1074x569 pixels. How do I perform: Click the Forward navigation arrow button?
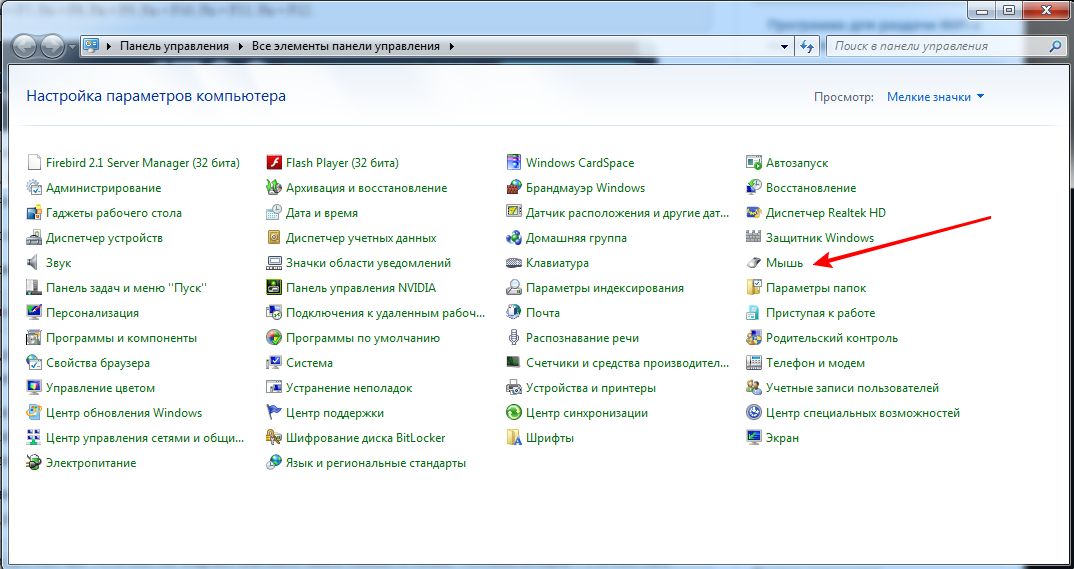click(53, 47)
